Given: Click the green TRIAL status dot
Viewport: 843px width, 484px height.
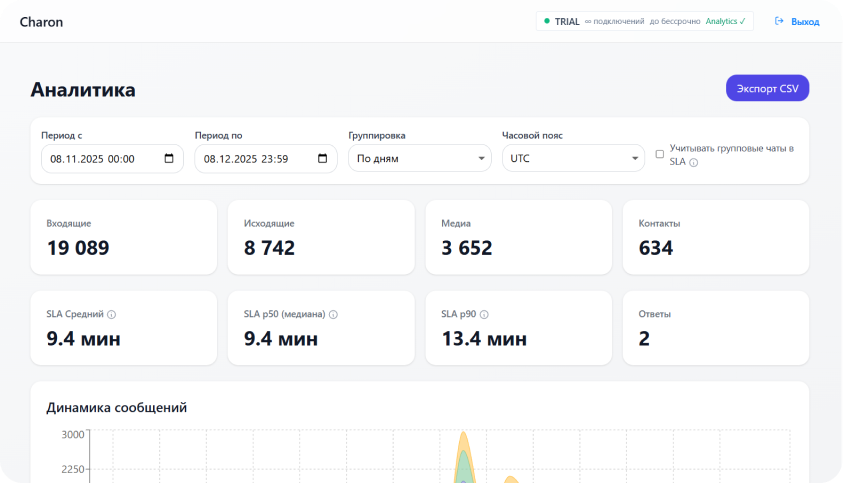Looking at the screenshot, I should [547, 21].
